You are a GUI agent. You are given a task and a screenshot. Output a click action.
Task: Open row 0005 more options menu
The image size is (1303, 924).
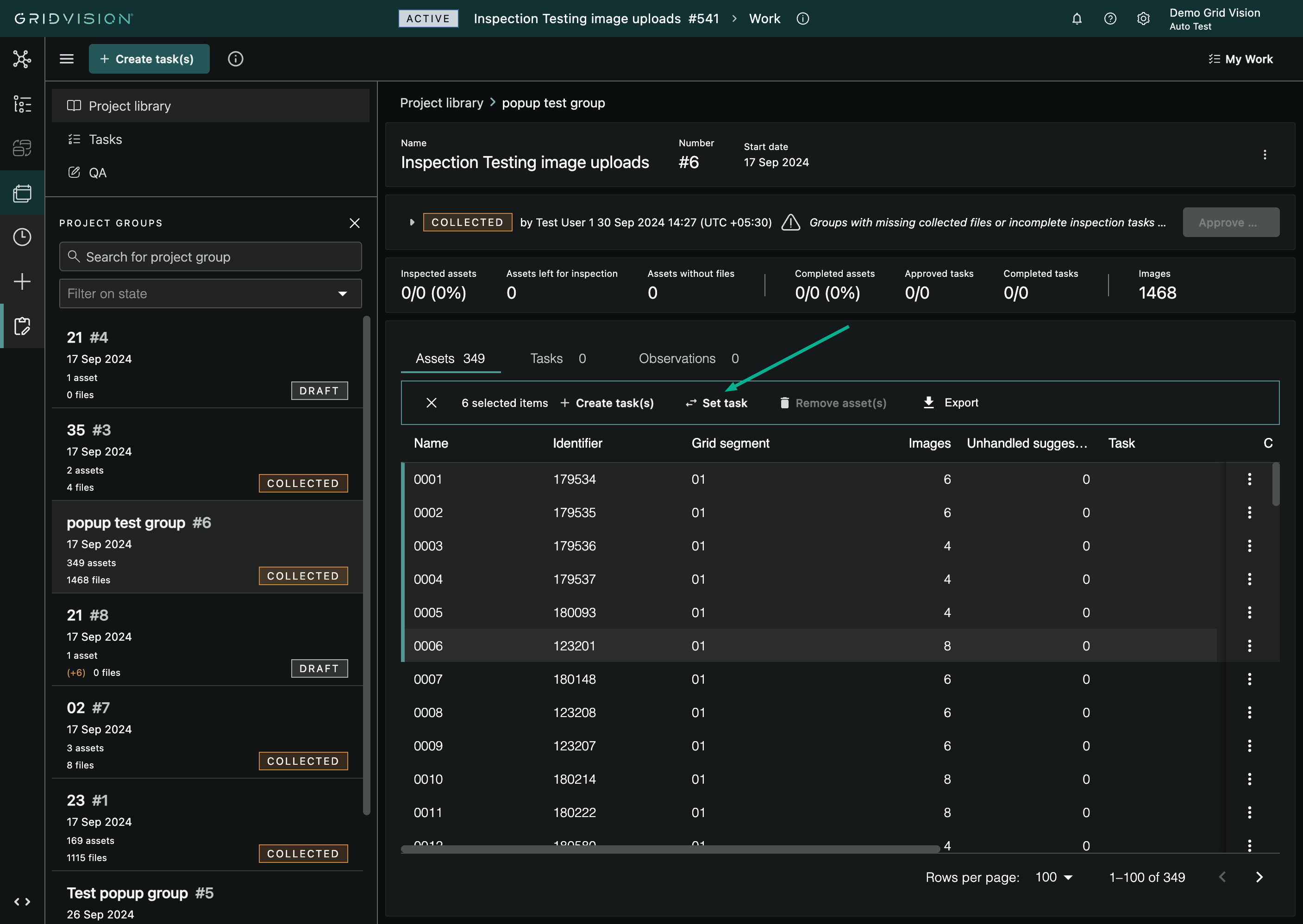pyautogui.click(x=1249, y=612)
